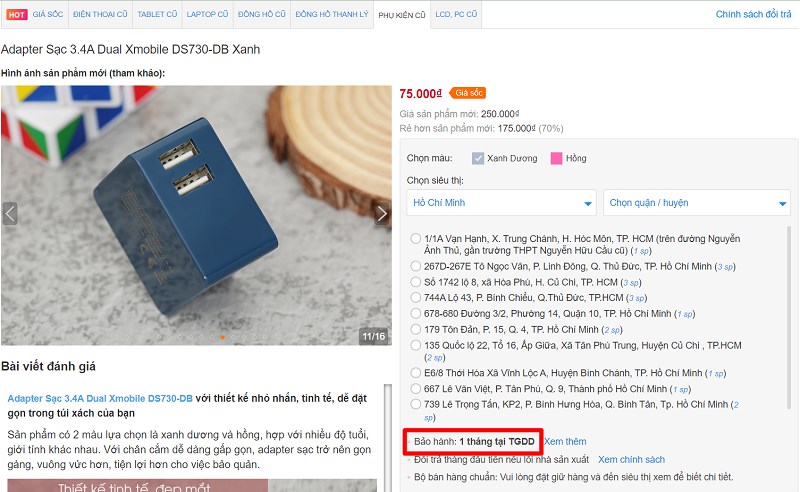Open the ĐIỆN THOẠI CŨ tab
Viewport: 800px width, 492px height.
[100, 14]
